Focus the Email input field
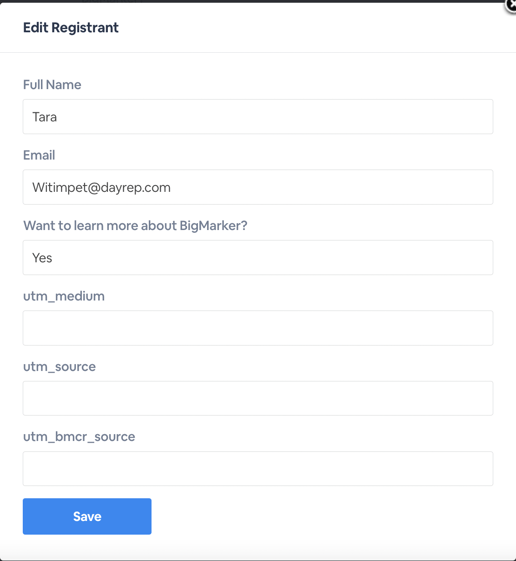516x561 pixels. pyautogui.click(x=258, y=187)
